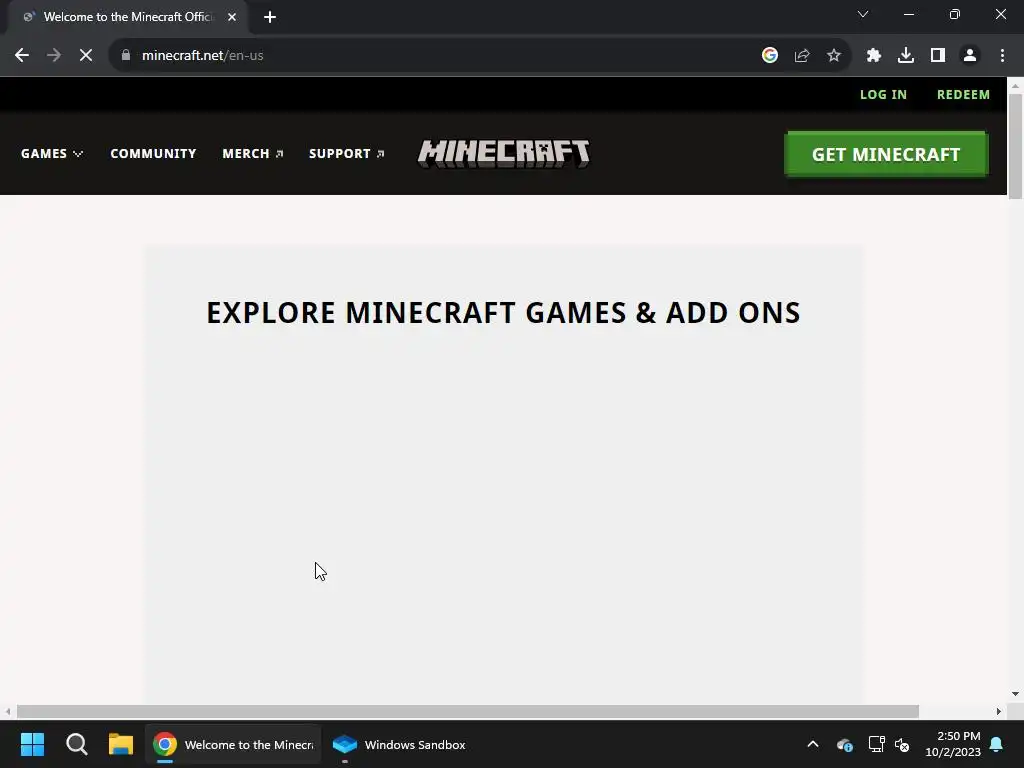Click REDEEM link
Viewport: 1024px width, 768px height.
pos(963,95)
